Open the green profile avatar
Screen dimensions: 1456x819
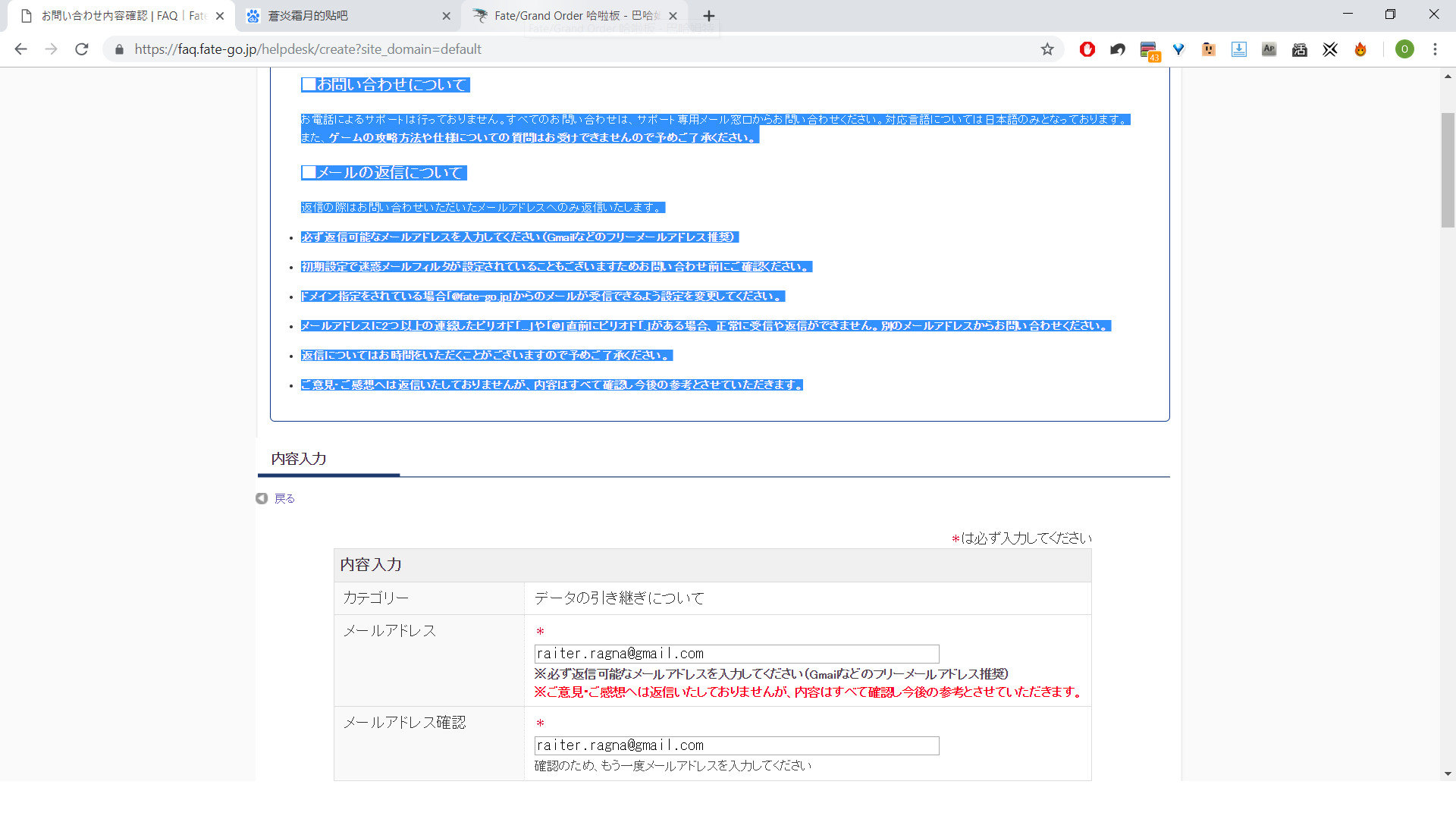coord(1404,49)
